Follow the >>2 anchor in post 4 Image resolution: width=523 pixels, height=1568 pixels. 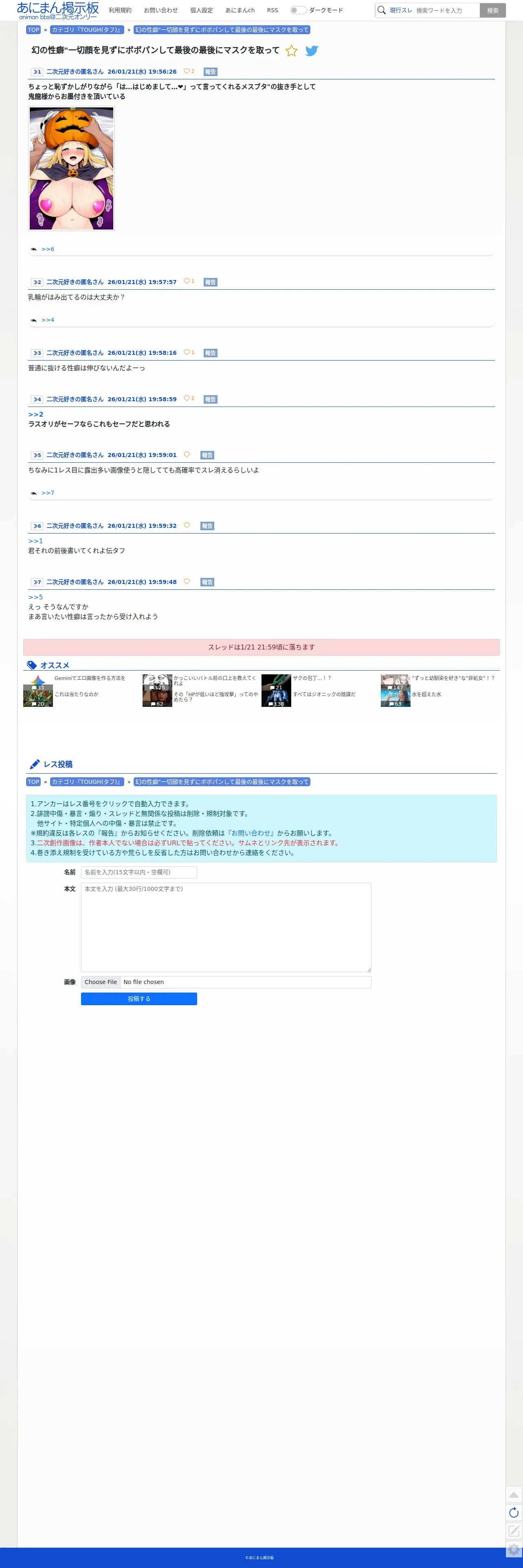click(36, 415)
